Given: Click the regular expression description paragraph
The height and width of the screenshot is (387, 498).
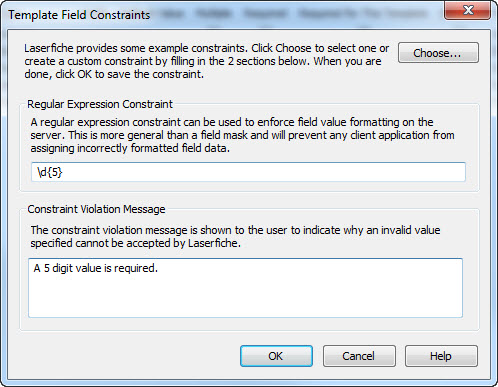Looking at the screenshot, I should coord(242,135).
